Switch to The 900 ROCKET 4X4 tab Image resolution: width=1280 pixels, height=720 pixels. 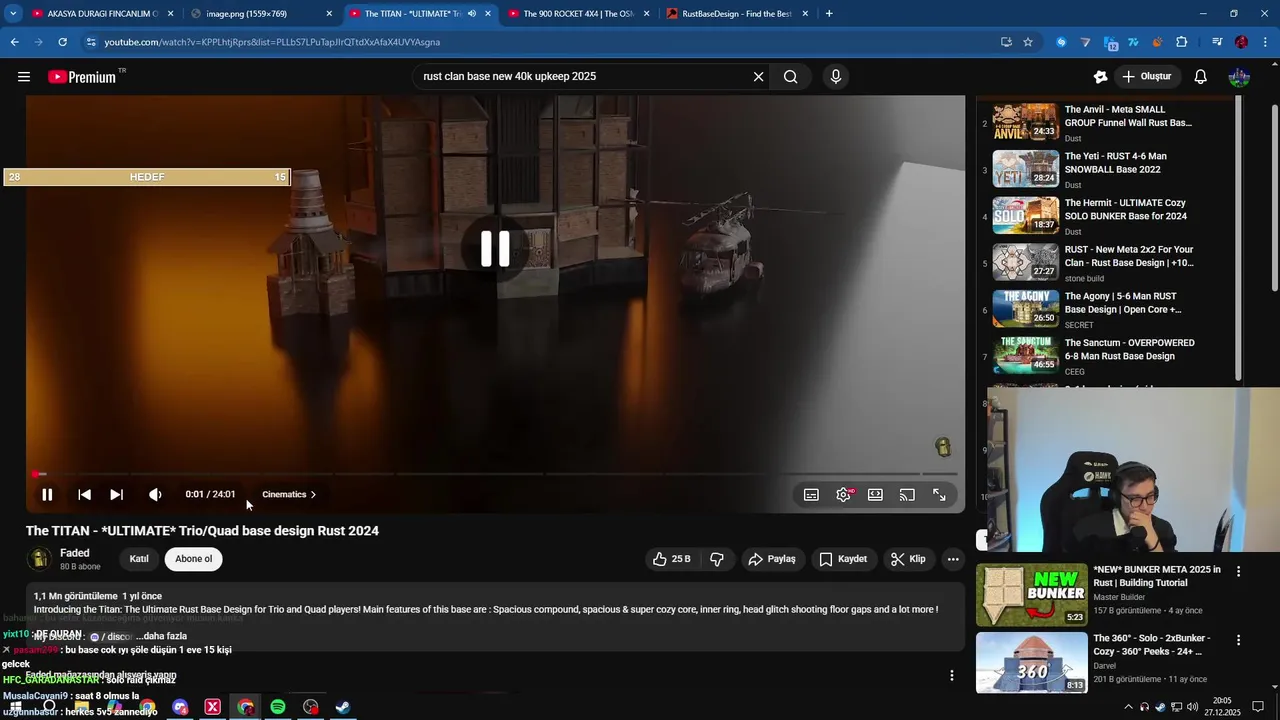tap(579, 14)
